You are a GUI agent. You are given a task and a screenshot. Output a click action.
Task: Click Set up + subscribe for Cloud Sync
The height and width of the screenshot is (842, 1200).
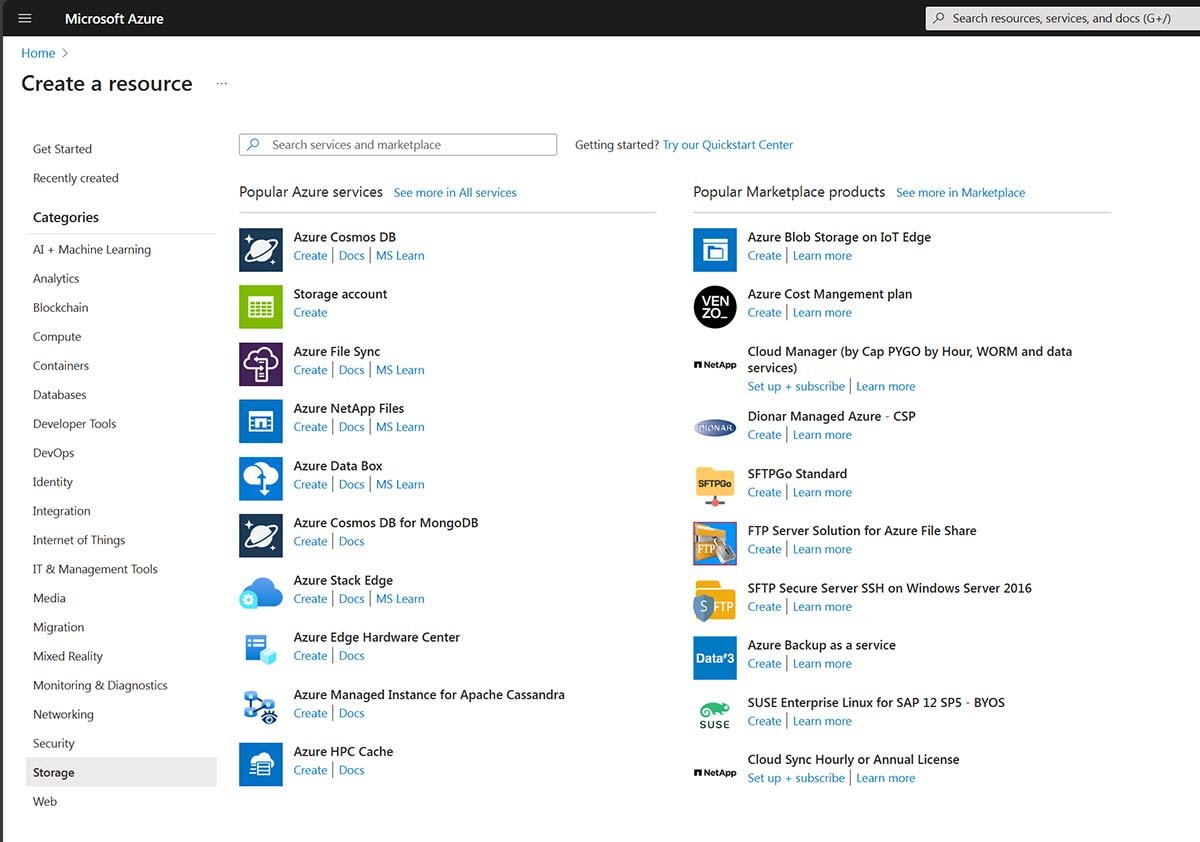[x=796, y=777]
